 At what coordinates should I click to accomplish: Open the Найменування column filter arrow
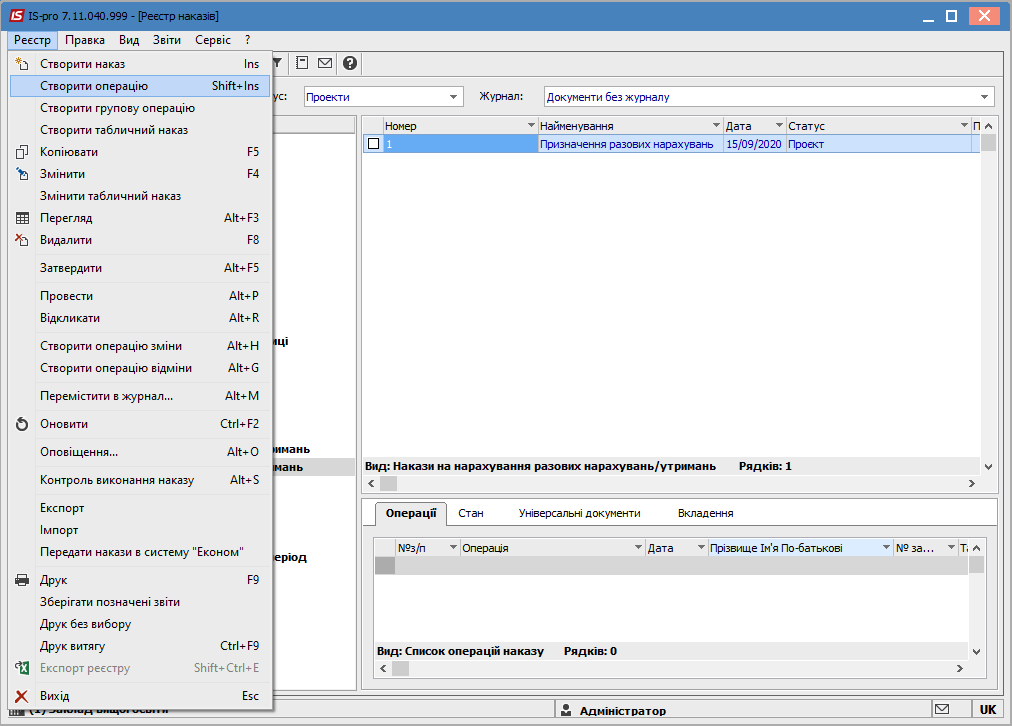pos(716,125)
